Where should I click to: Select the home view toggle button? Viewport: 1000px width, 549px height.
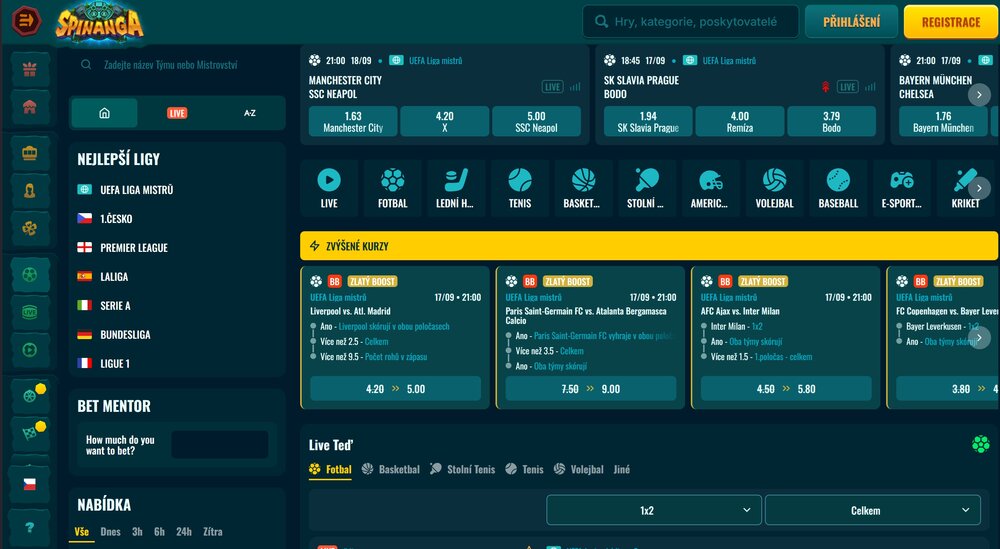[x=105, y=113]
